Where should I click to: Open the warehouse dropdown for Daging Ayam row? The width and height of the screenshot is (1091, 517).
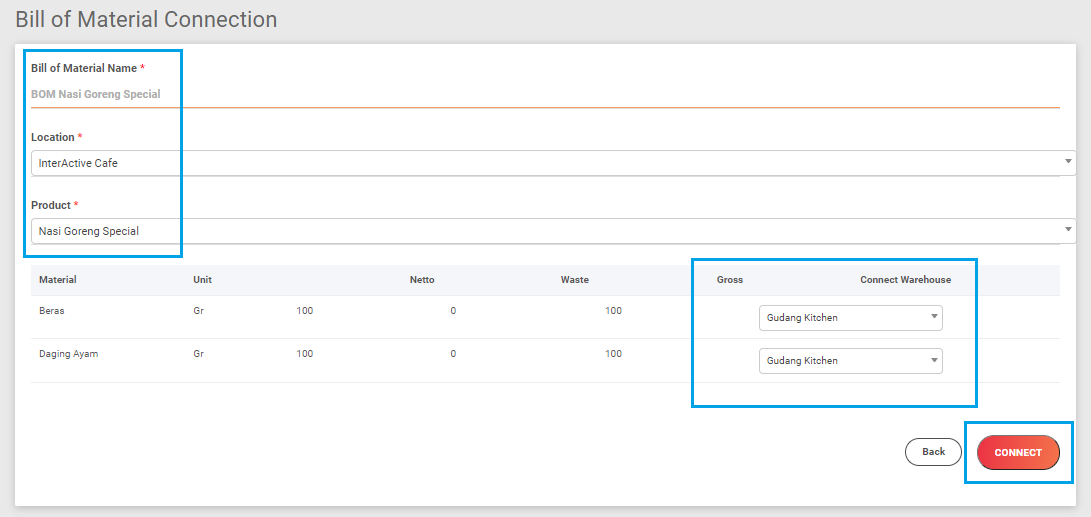coord(850,361)
